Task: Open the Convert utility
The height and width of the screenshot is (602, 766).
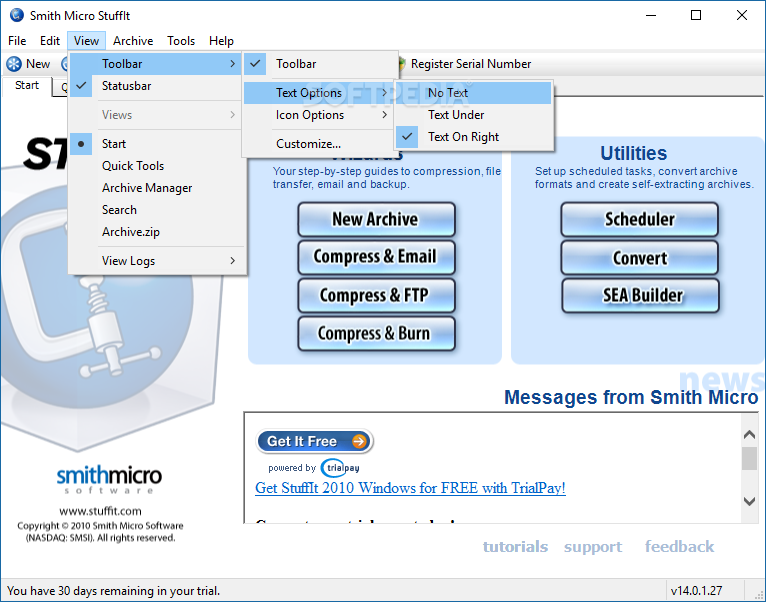Action: point(639,258)
